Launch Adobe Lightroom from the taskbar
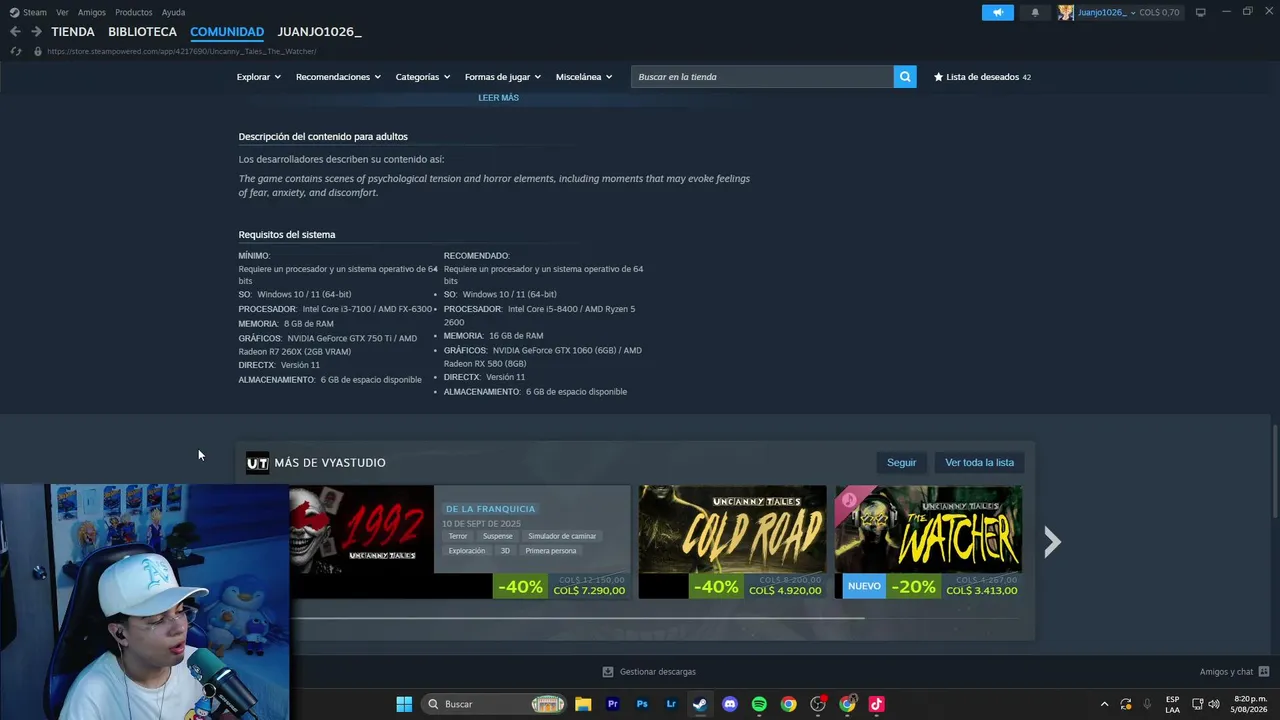 671,704
